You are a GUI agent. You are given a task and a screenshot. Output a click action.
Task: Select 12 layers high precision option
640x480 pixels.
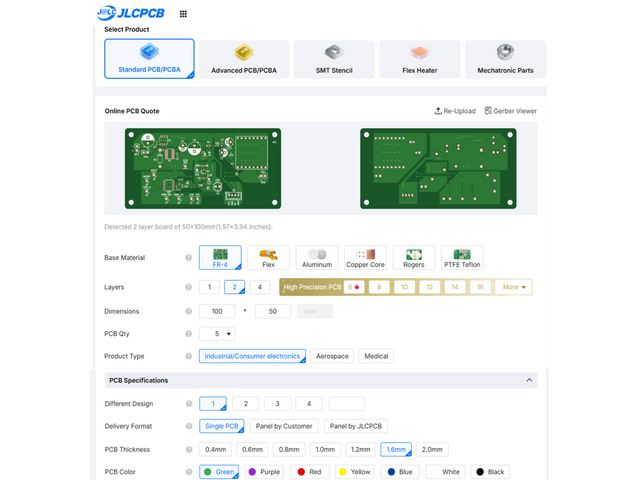click(430, 287)
